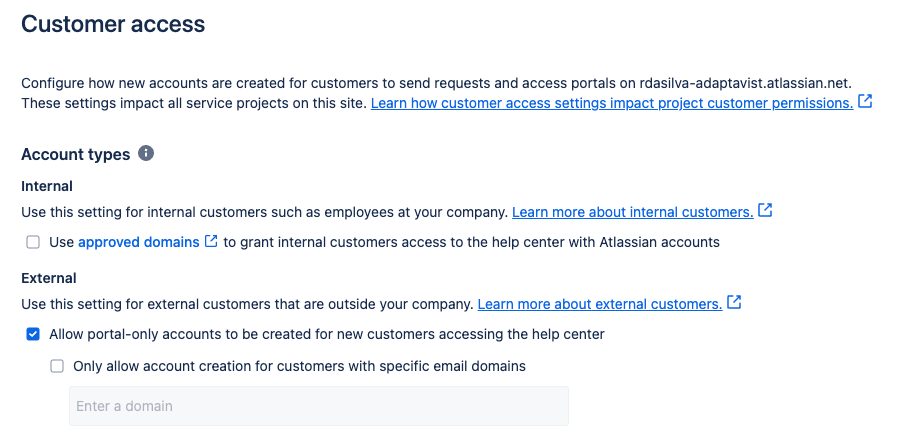Follow the 'approved domains' hyperlink
Viewport: 900px width, 444px height.
(x=139, y=242)
